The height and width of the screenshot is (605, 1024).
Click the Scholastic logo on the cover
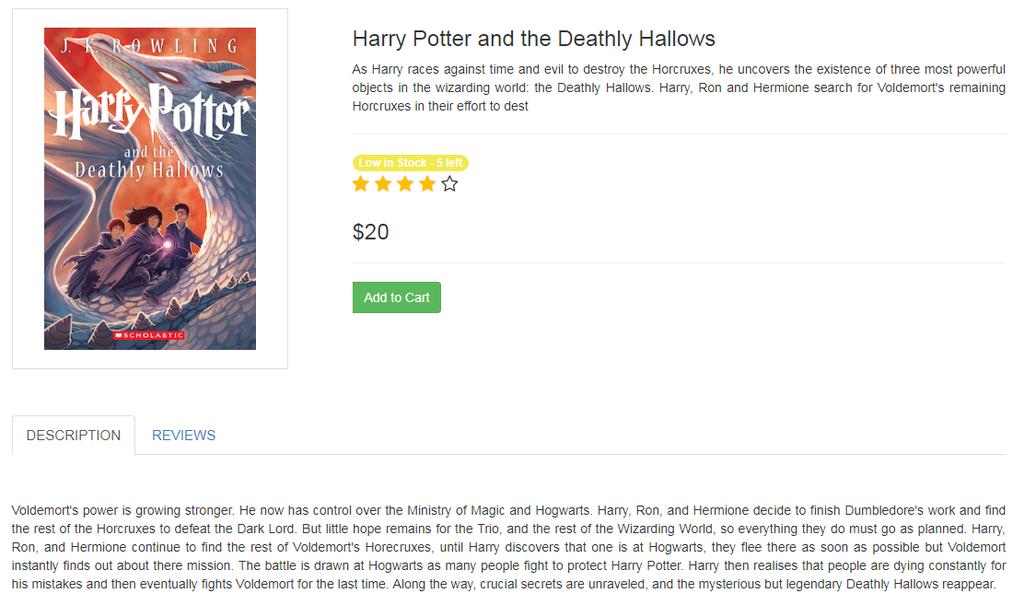(x=150, y=335)
